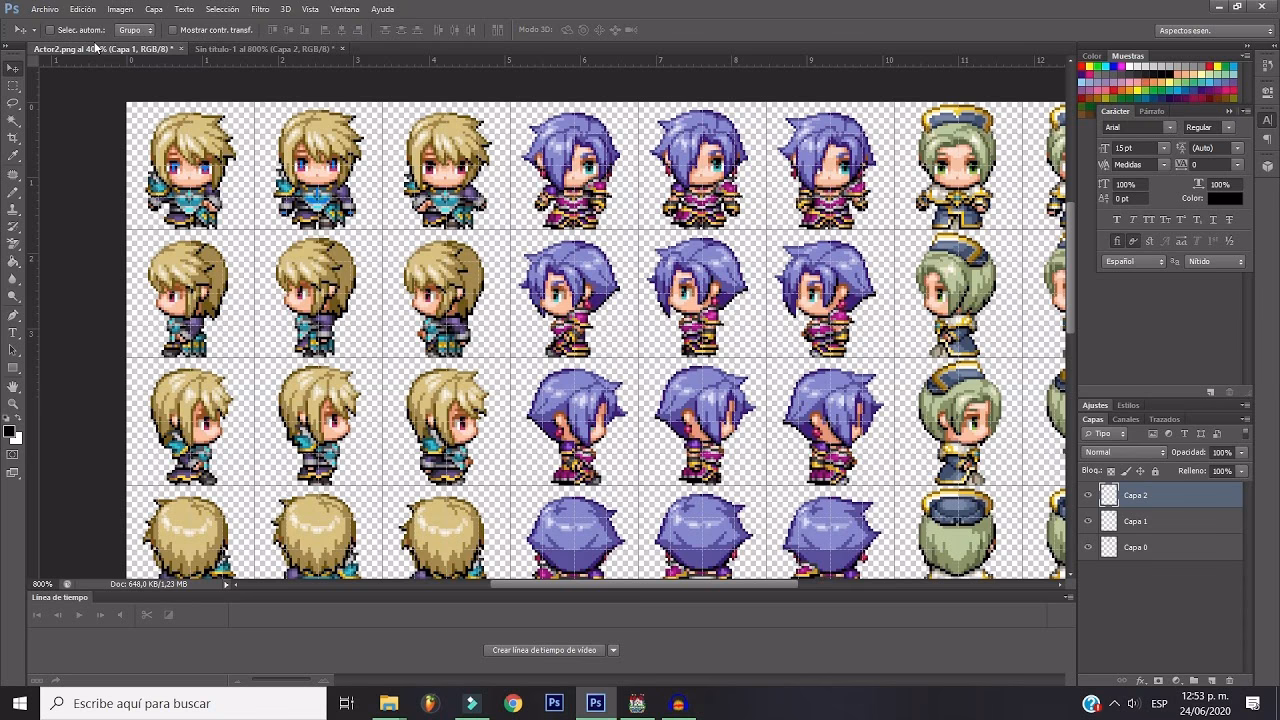Viewport: 1280px width, 720px height.
Task: Hide the Capa 1 layer
Action: tap(1088, 521)
